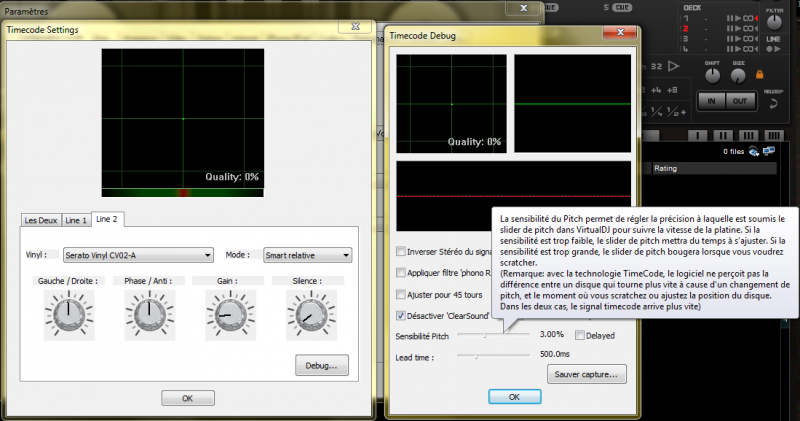Check the Ajuster pour 45 tours option
This screenshot has width=800, height=421.
tap(401, 295)
